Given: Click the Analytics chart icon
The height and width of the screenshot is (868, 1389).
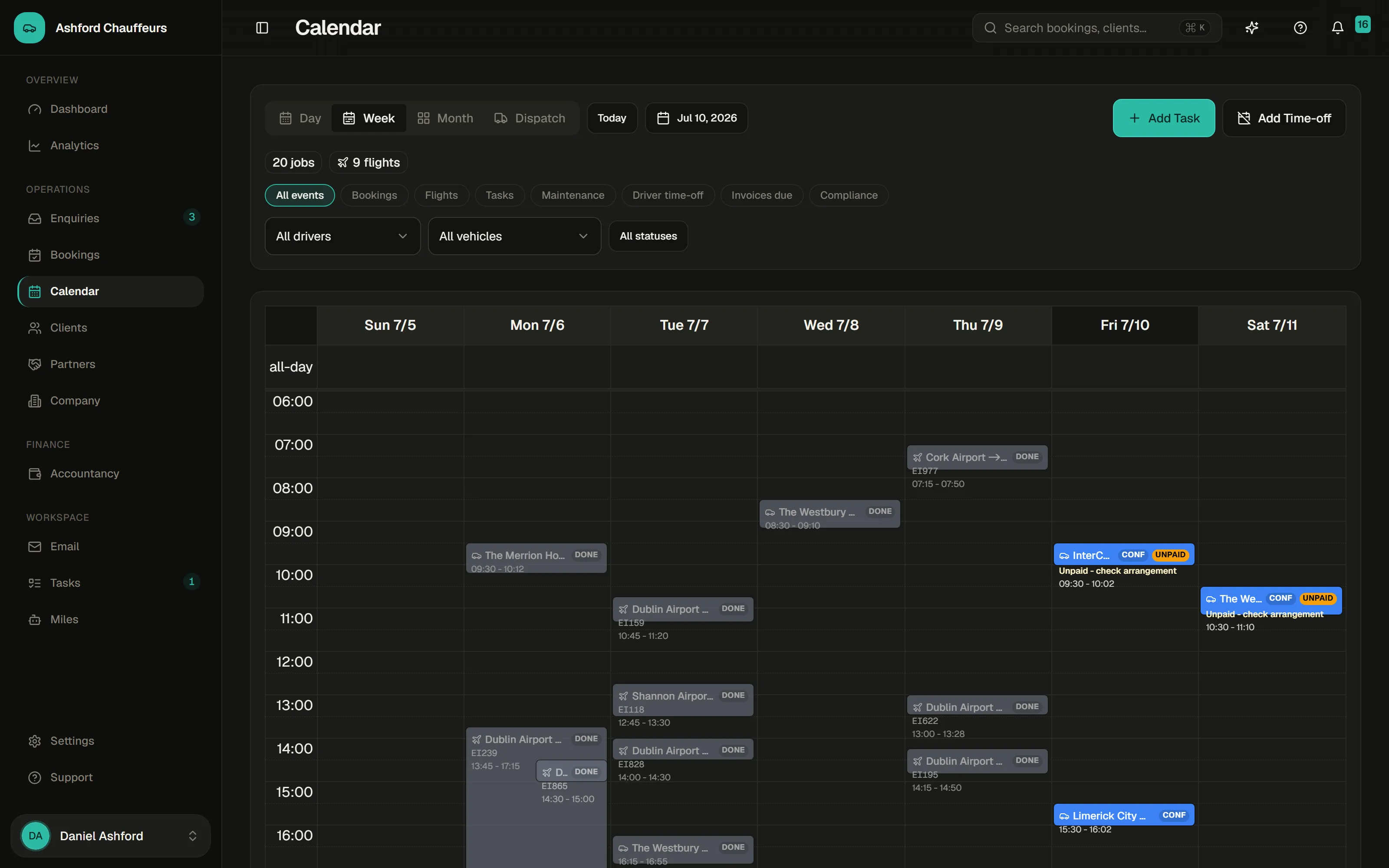Looking at the screenshot, I should 34,146.
